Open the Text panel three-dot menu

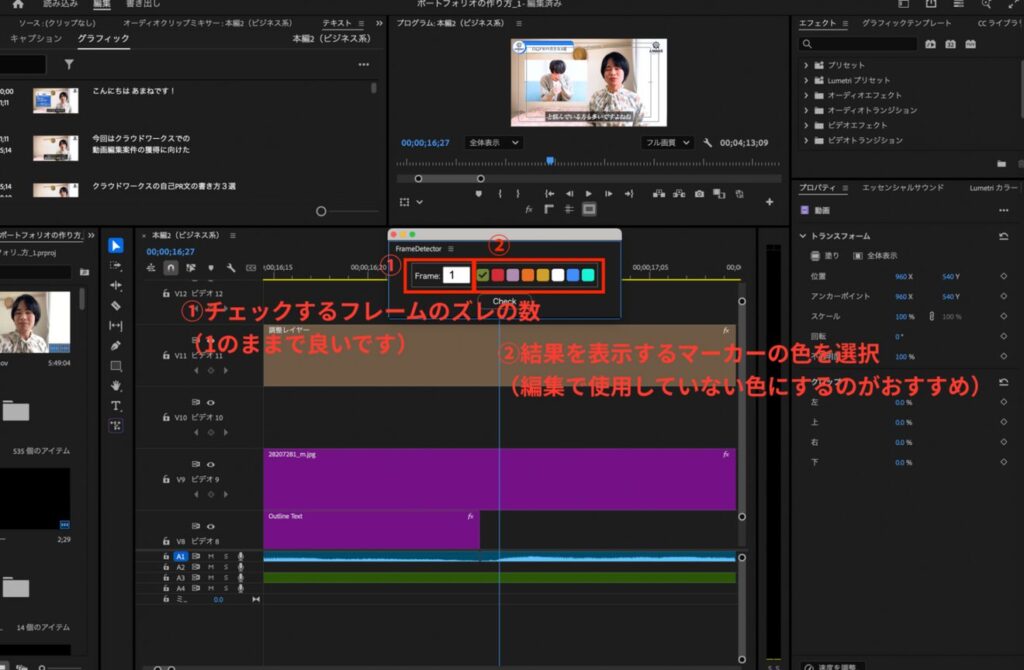(x=364, y=65)
